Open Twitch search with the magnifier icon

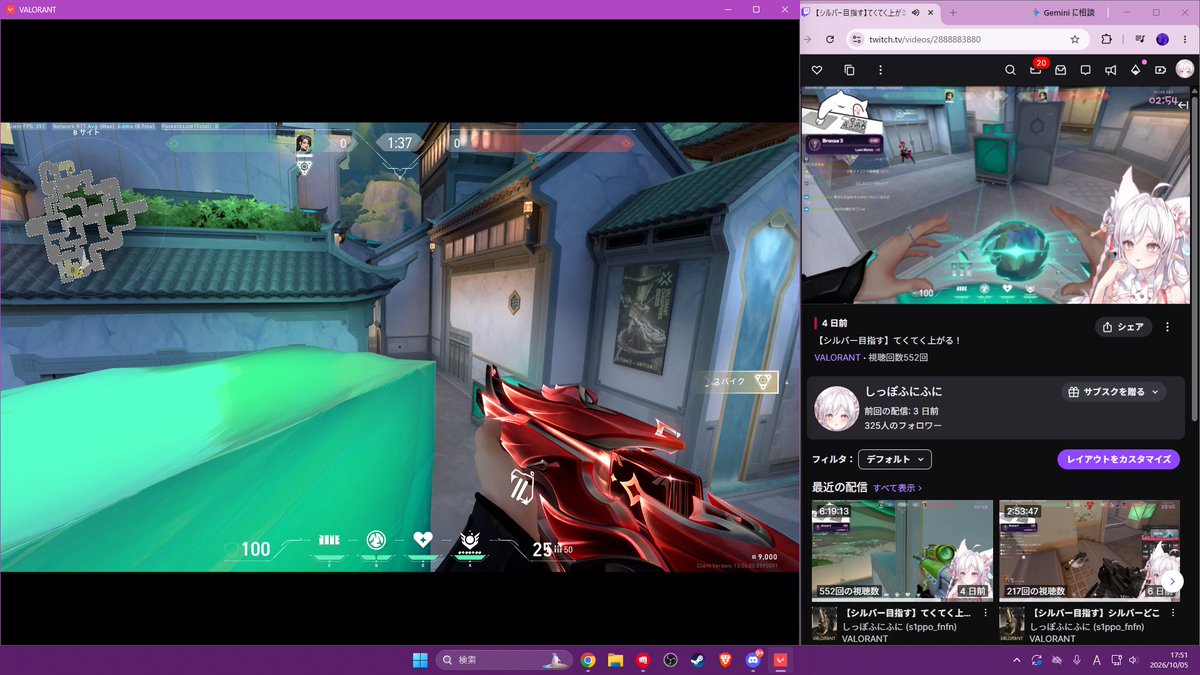point(1010,70)
